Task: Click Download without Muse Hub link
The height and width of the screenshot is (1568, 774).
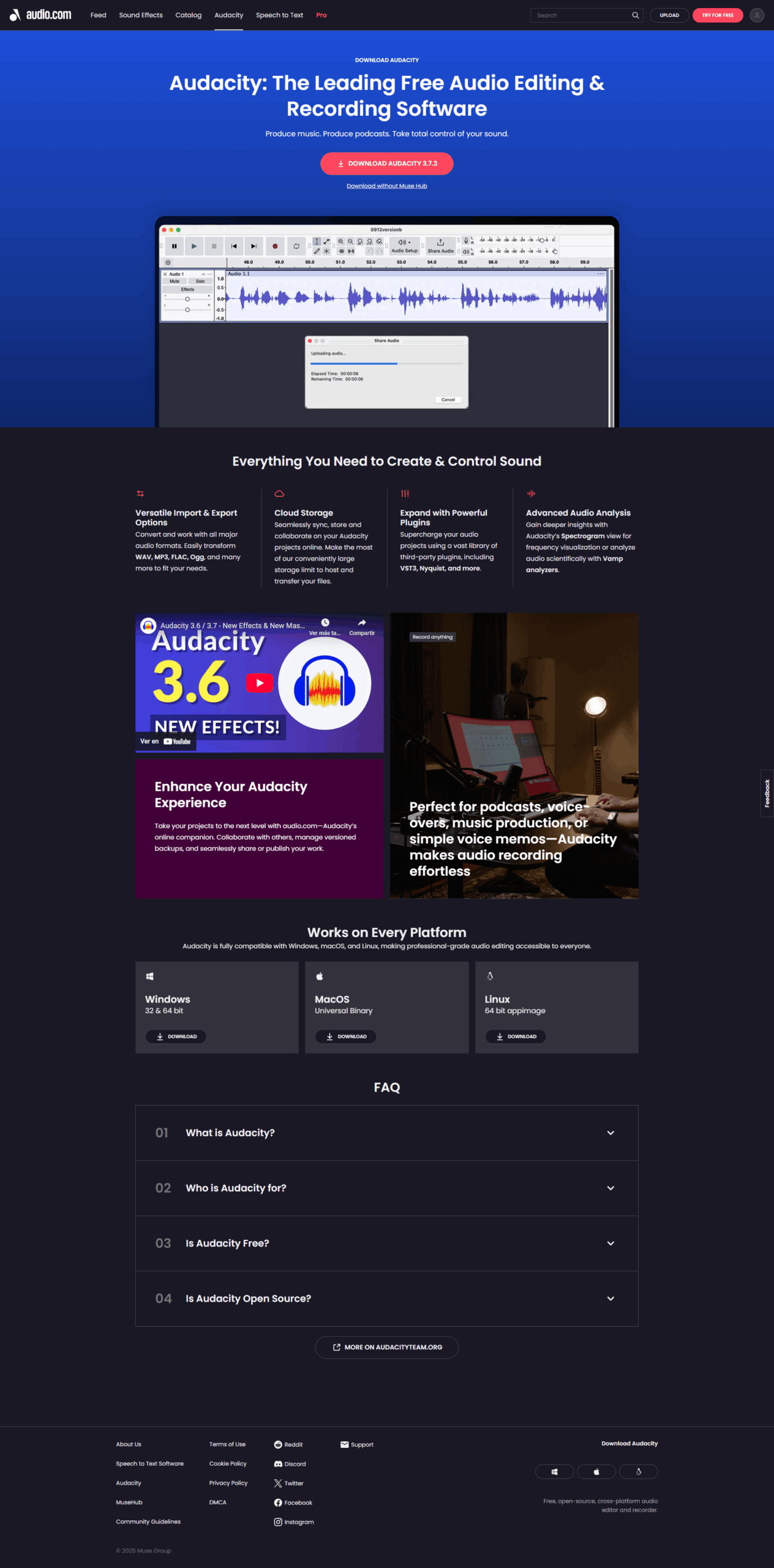Action: (386, 186)
